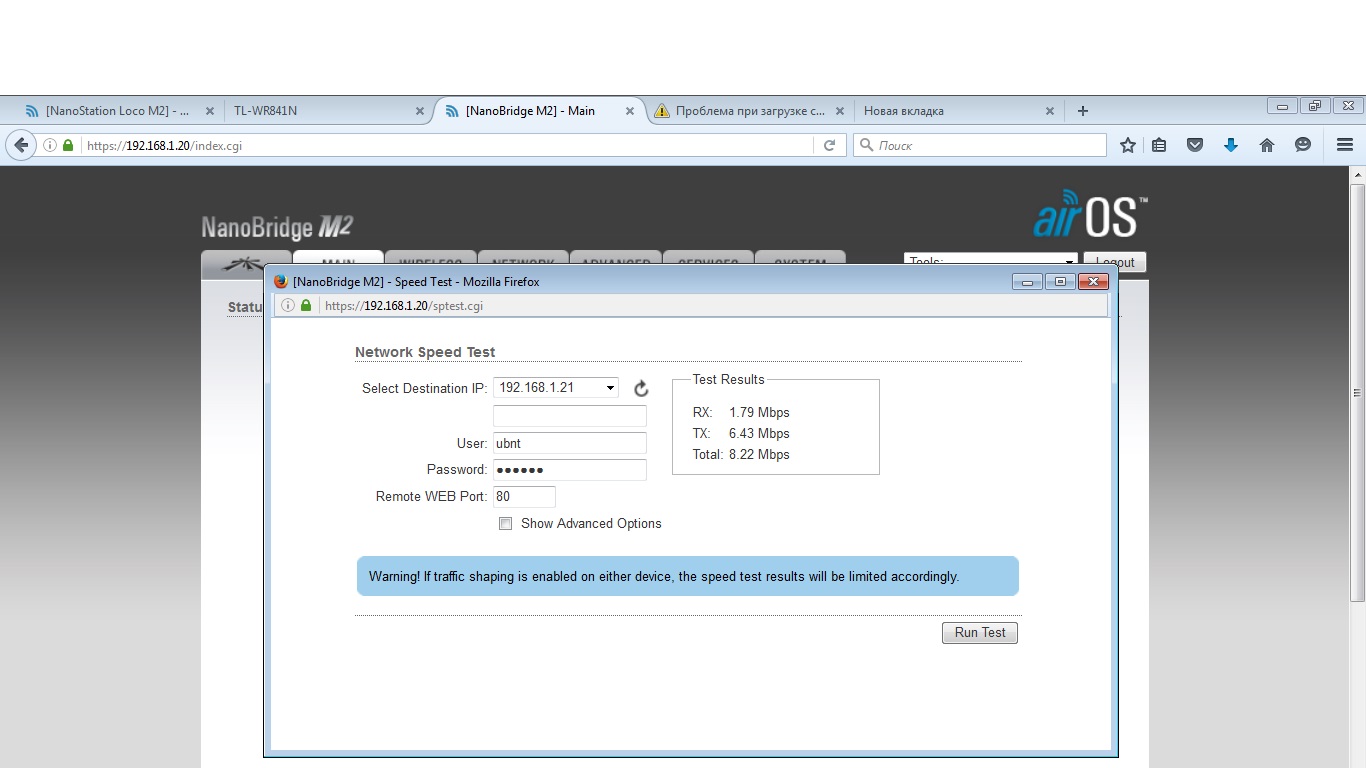The image size is (1366, 768).
Task: Click the Logout button in airOS
Action: tap(1115, 260)
